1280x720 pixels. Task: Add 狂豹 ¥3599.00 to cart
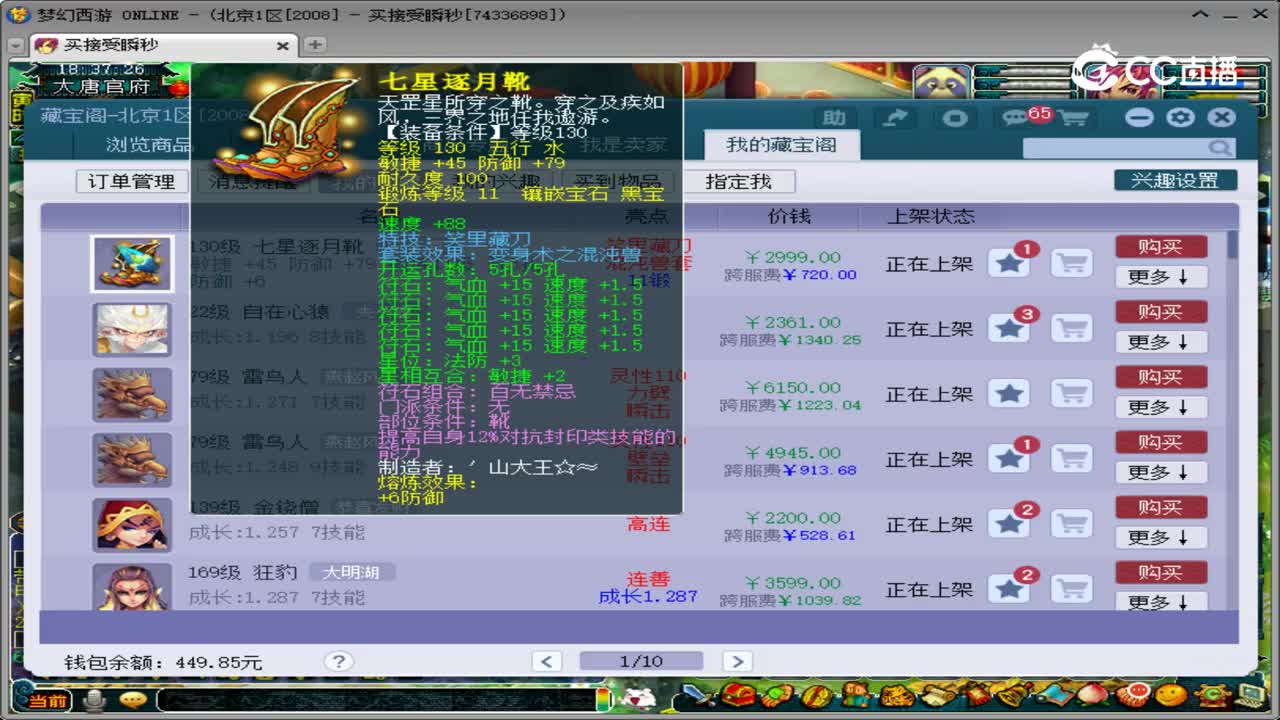pos(1072,588)
